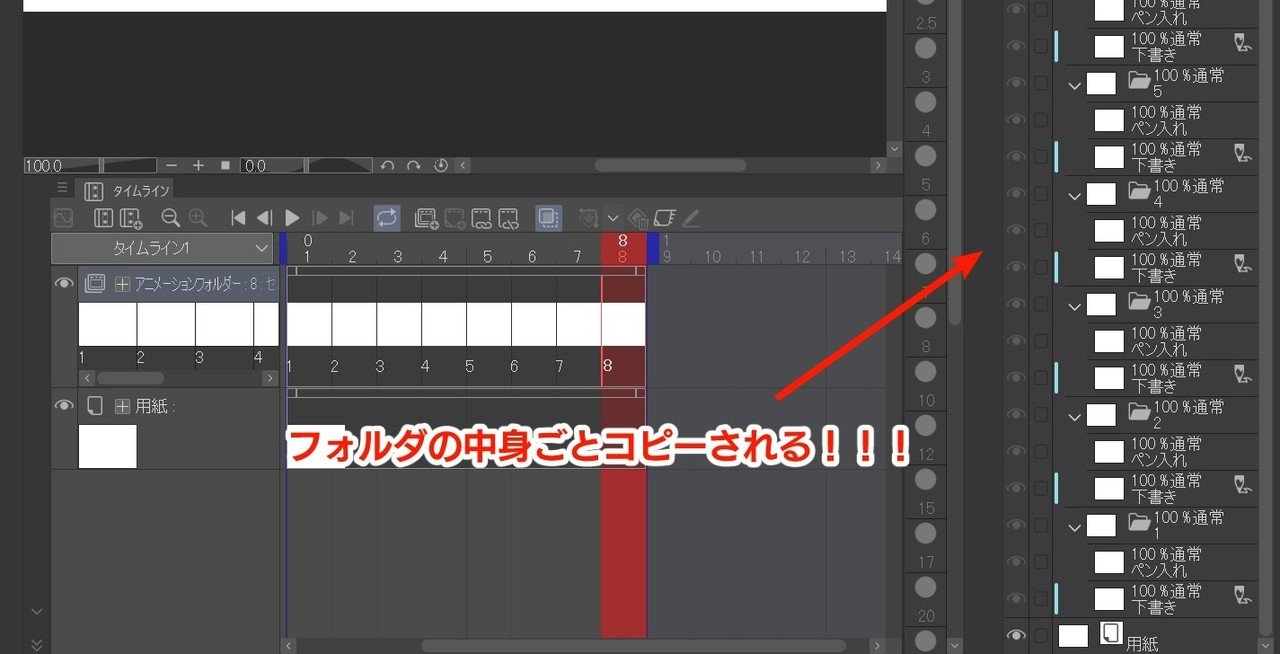Select the loop playback icon
This screenshot has height=654, width=1280.
(385, 217)
